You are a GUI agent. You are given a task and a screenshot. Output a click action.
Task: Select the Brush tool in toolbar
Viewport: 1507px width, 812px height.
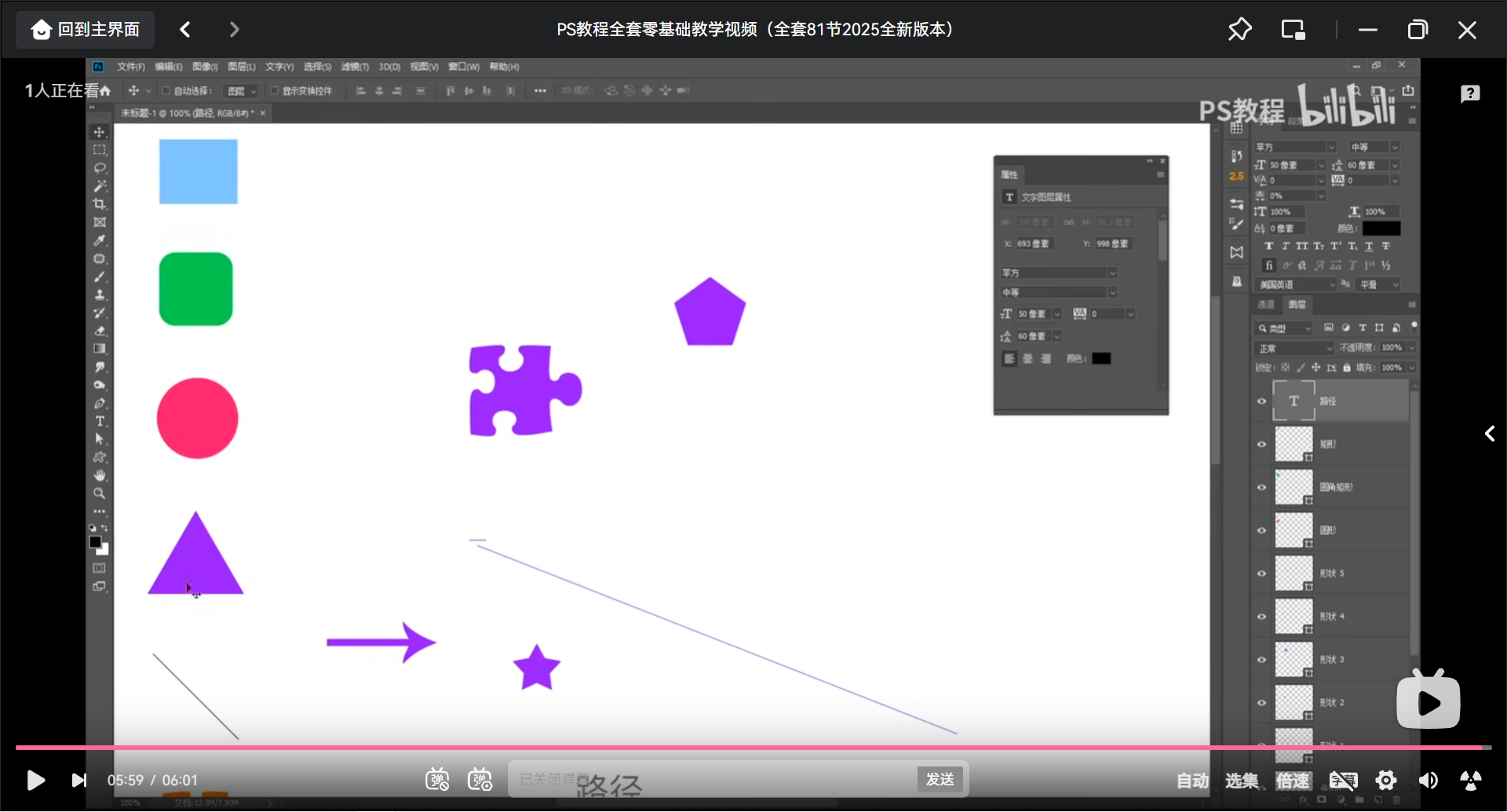(x=100, y=277)
